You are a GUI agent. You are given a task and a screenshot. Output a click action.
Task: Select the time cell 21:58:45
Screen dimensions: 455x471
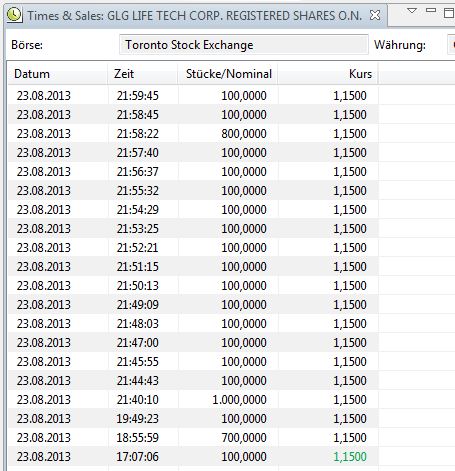pyautogui.click(x=137, y=115)
